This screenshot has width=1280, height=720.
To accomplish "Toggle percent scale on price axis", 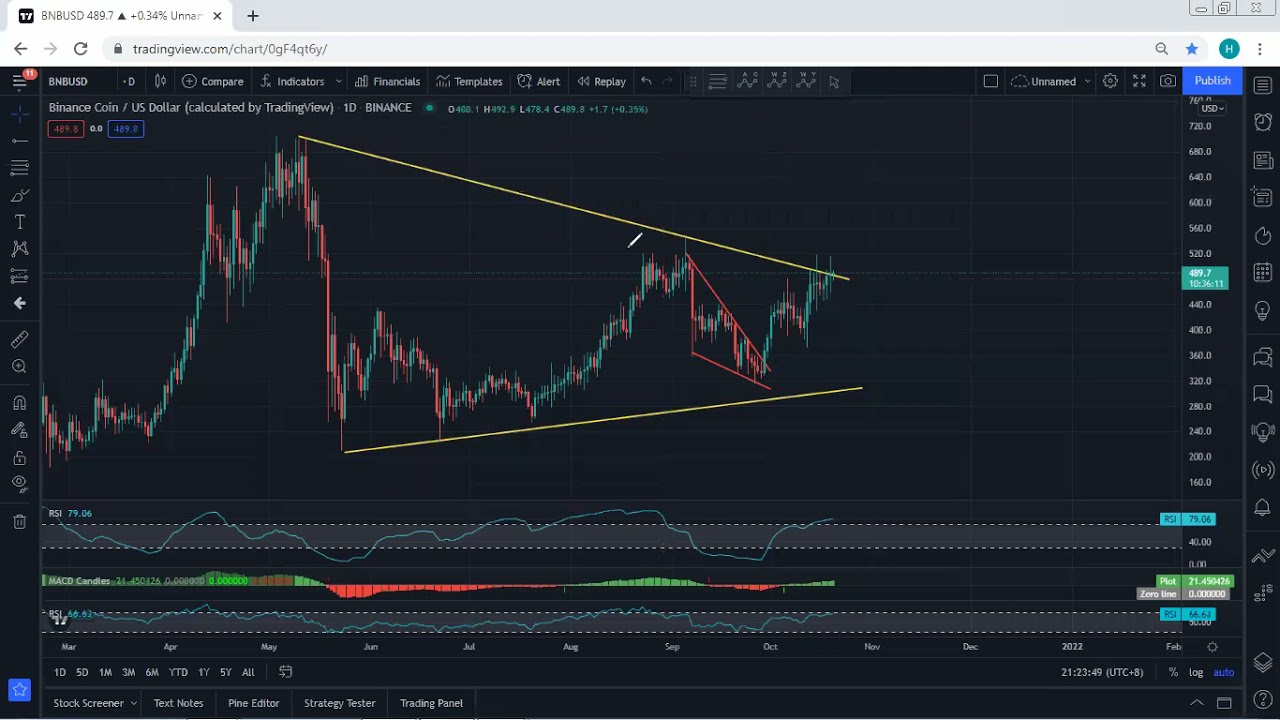I will click(x=1173, y=672).
